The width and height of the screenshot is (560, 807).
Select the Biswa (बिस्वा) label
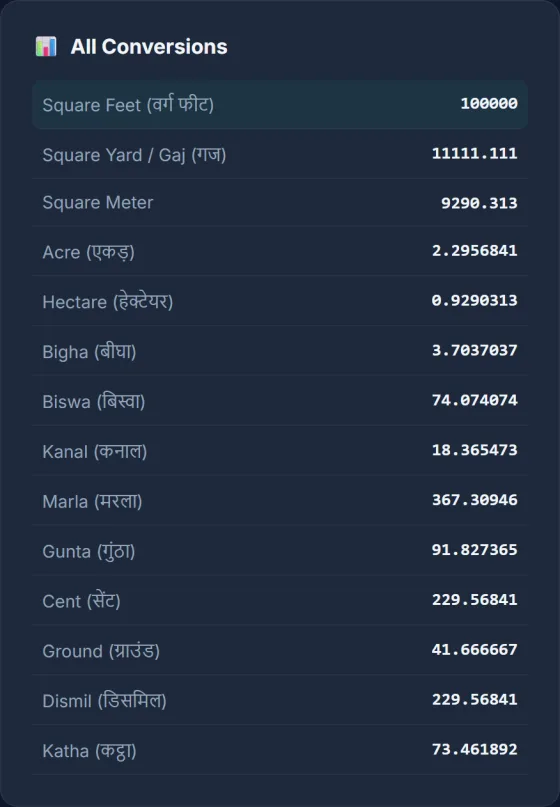click(94, 401)
